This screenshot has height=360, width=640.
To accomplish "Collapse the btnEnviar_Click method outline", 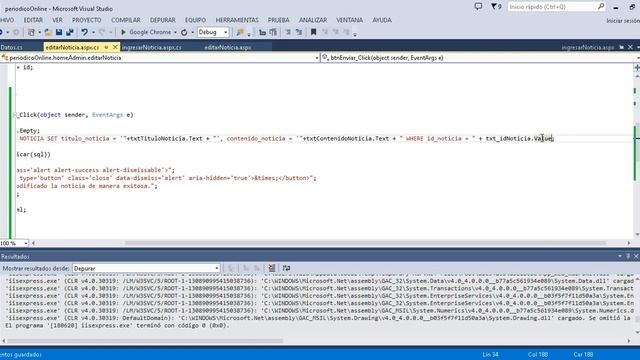I will click(x=15, y=115).
